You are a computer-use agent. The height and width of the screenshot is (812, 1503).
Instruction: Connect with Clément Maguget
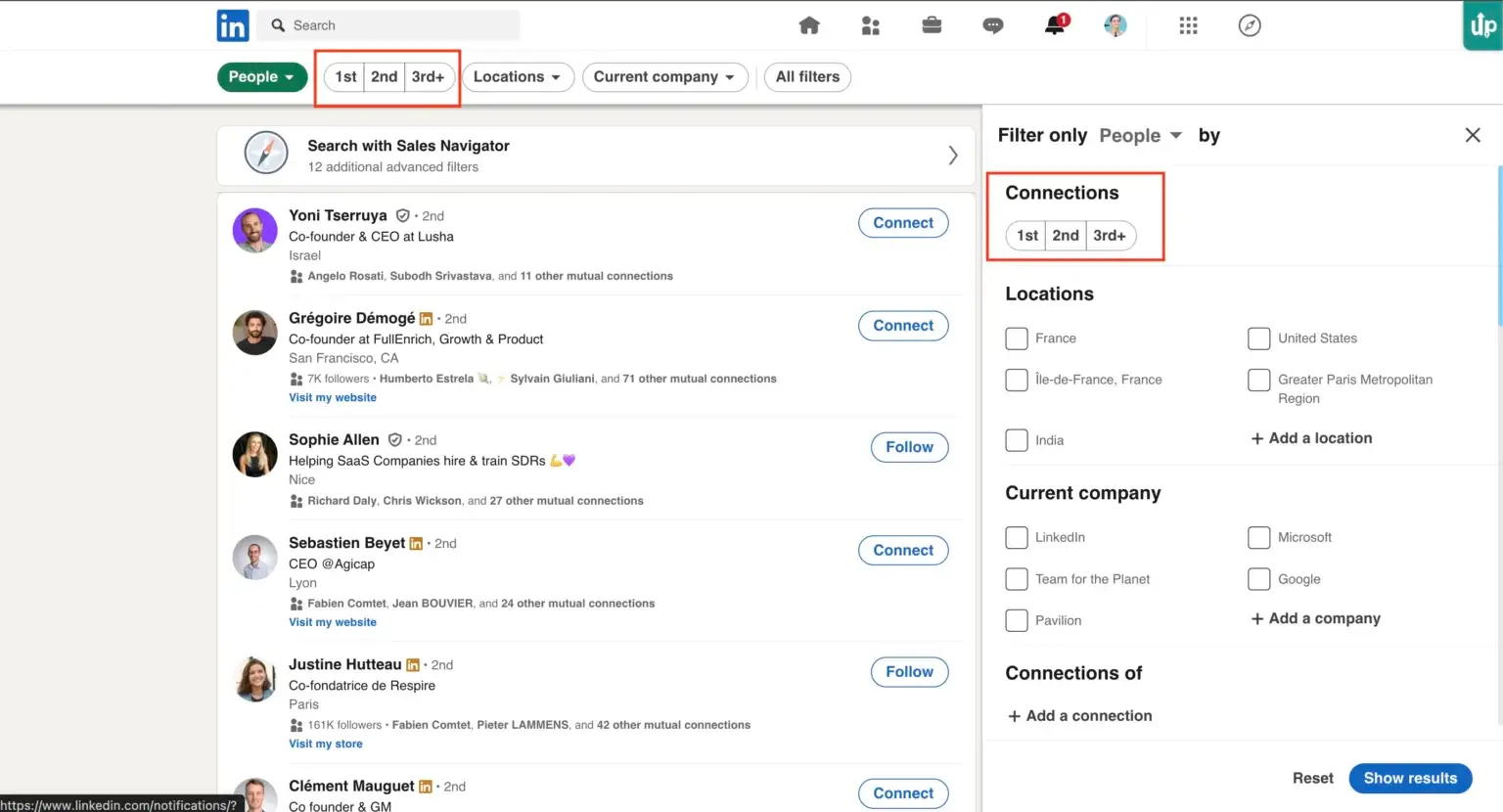click(903, 793)
